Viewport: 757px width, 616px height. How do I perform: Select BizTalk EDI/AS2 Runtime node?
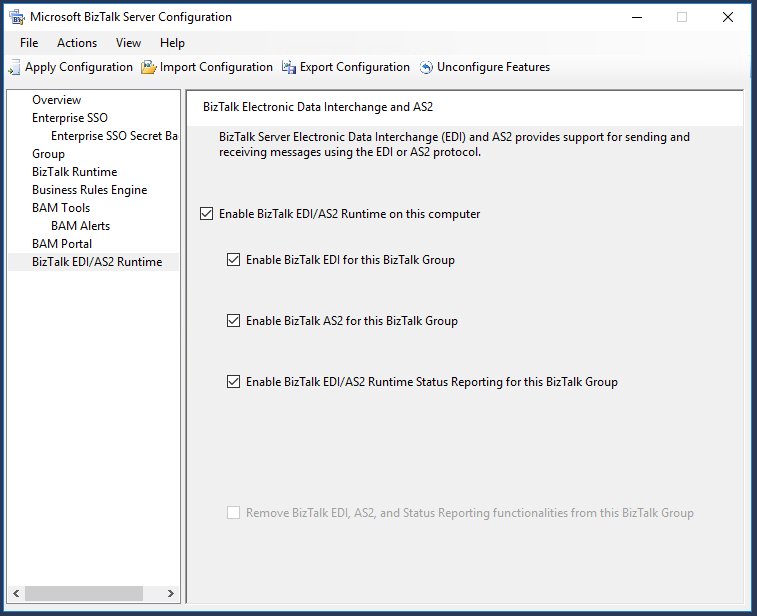coord(97,262)
